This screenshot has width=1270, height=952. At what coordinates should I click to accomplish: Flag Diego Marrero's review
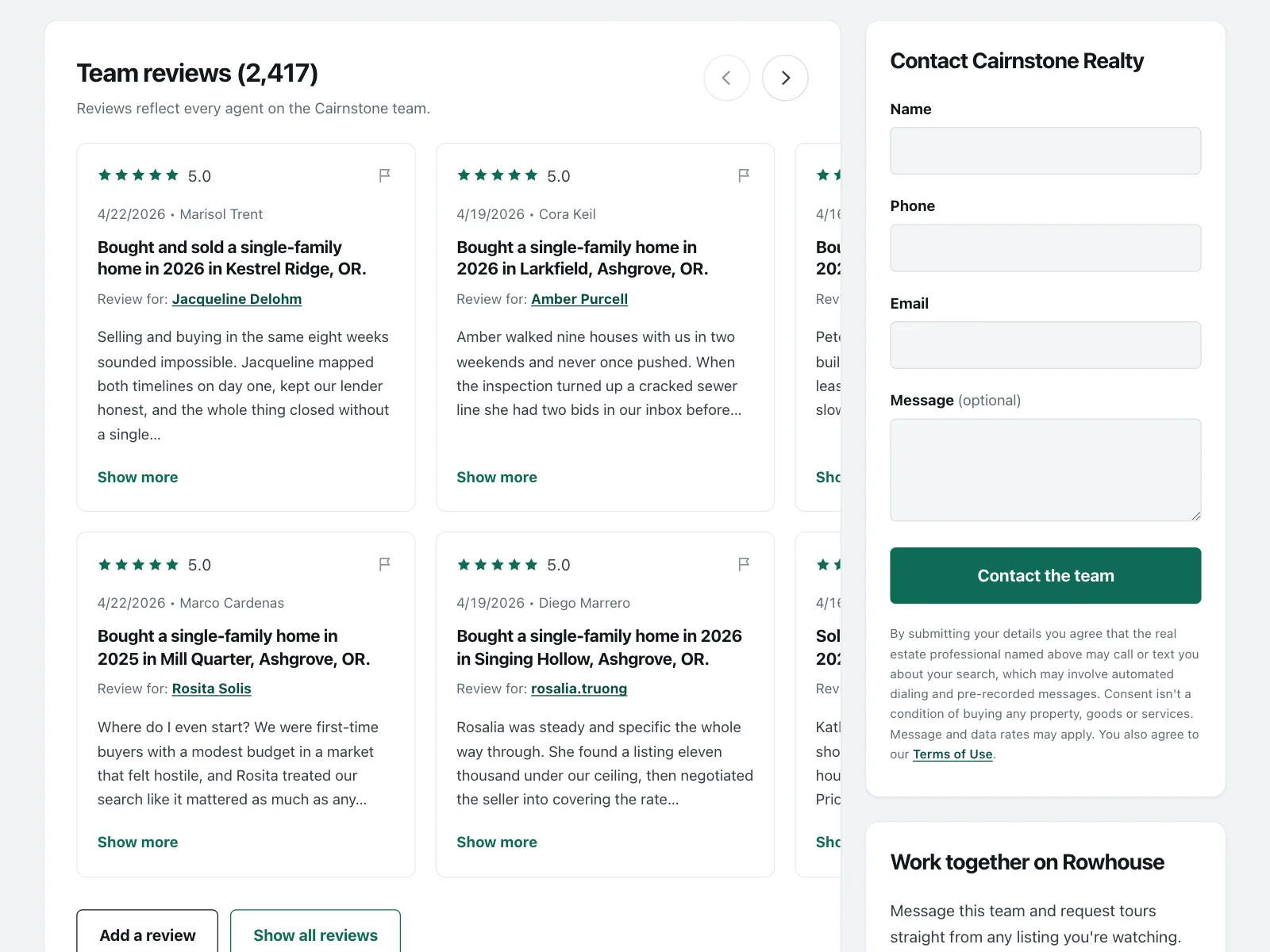pos(744,564)
